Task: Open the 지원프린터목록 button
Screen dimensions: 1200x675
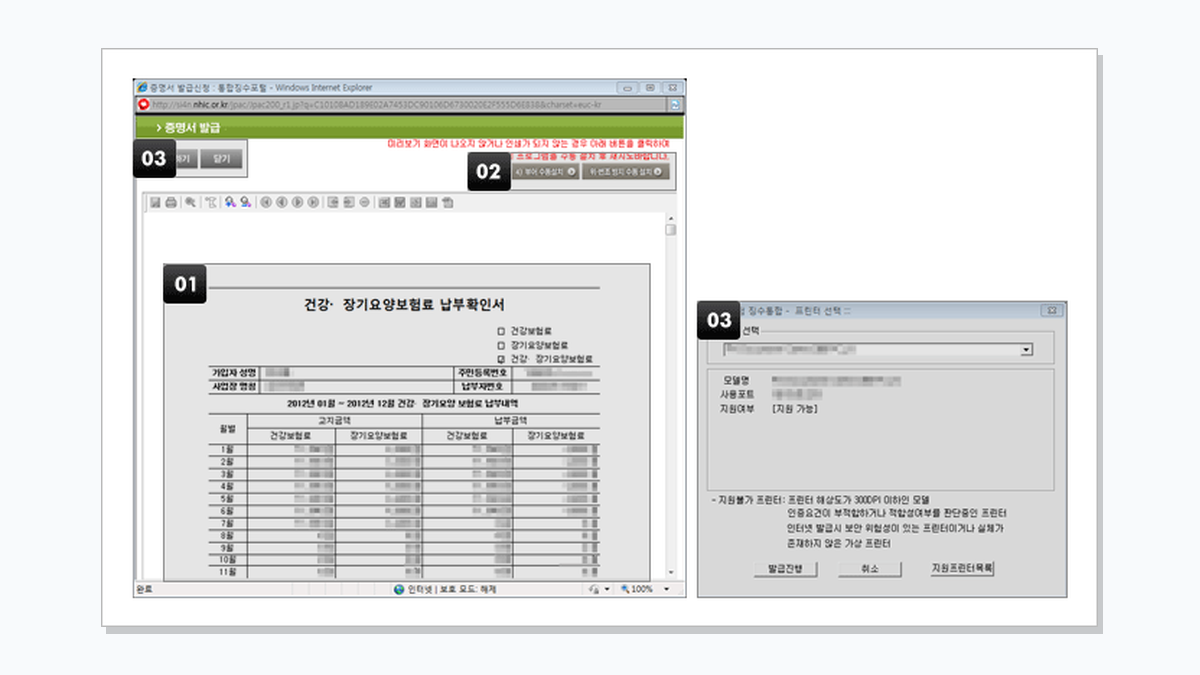Action: pyautogui.click(x=962, y=569)
